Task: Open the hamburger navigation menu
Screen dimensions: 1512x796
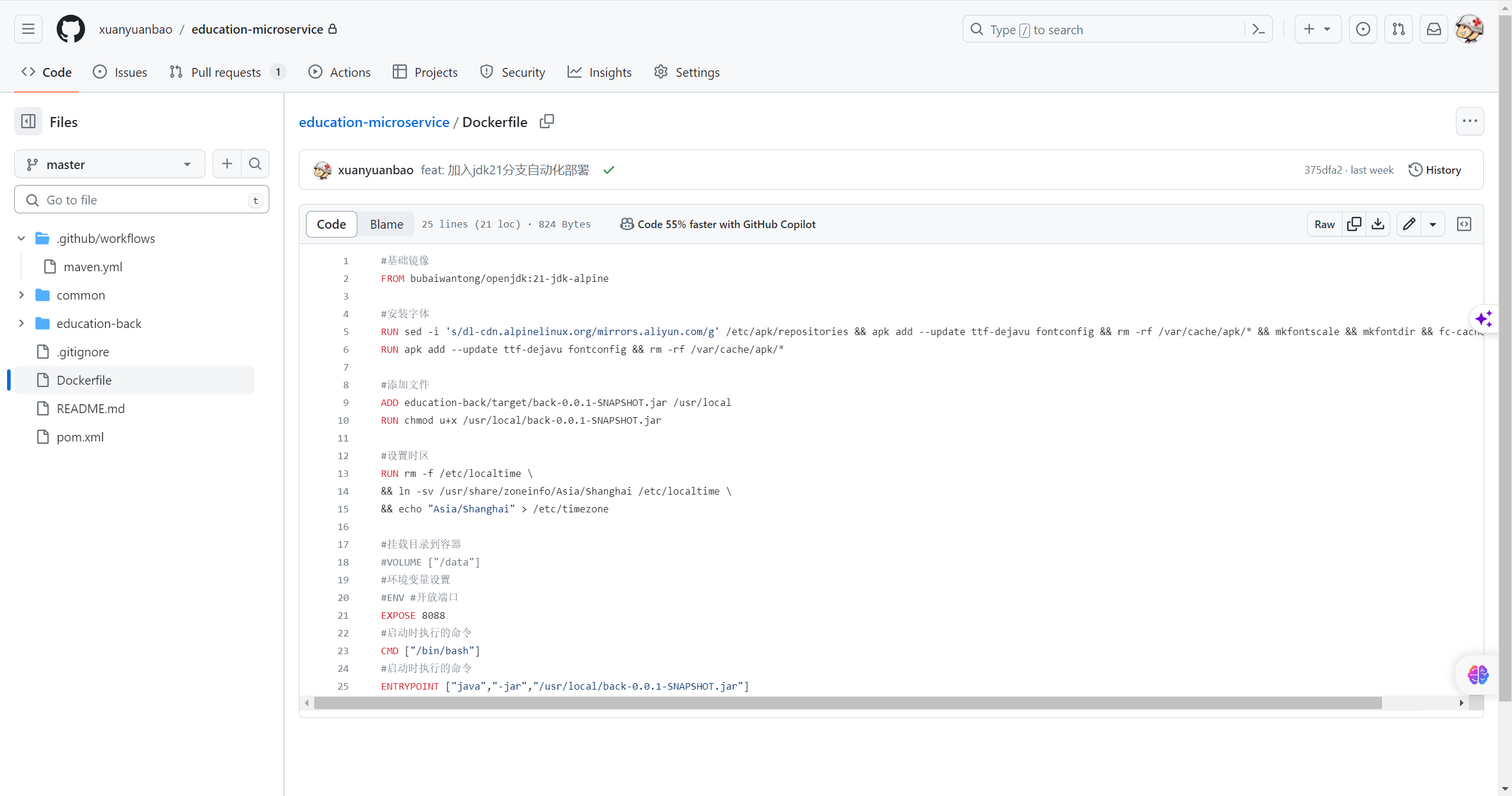Action: [x=28, y=29]
